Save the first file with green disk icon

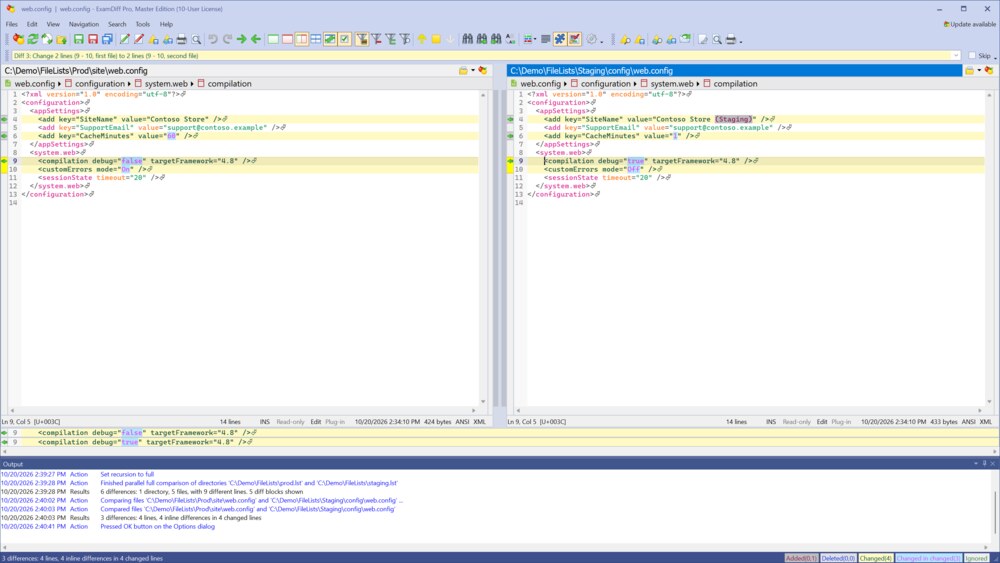[78, 40]
